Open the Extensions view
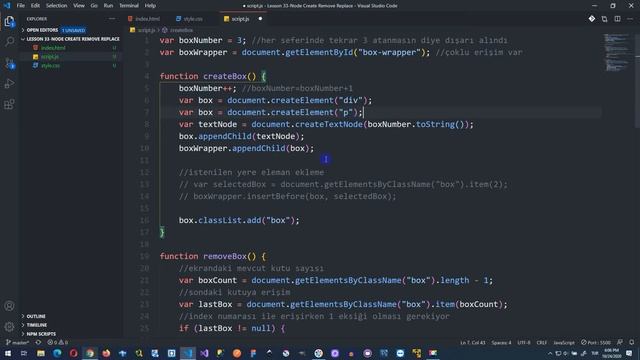This screenshot has height=360, width=640. (x=9, y=104)
